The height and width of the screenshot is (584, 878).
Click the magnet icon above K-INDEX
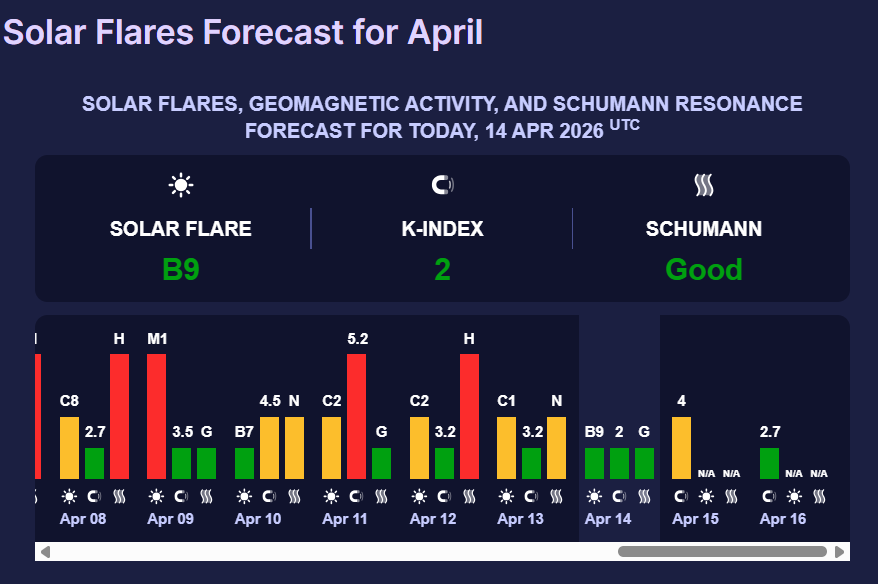pyautogui.click(x=442, y=184)
